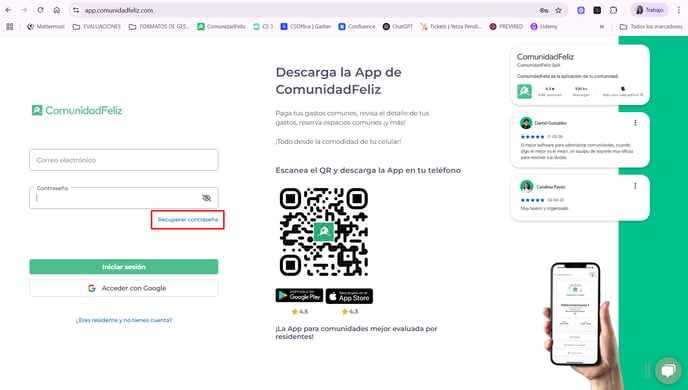Click the Recuperar contraseña link
Viewport: 688px width, 390px height.
[188, 219]
